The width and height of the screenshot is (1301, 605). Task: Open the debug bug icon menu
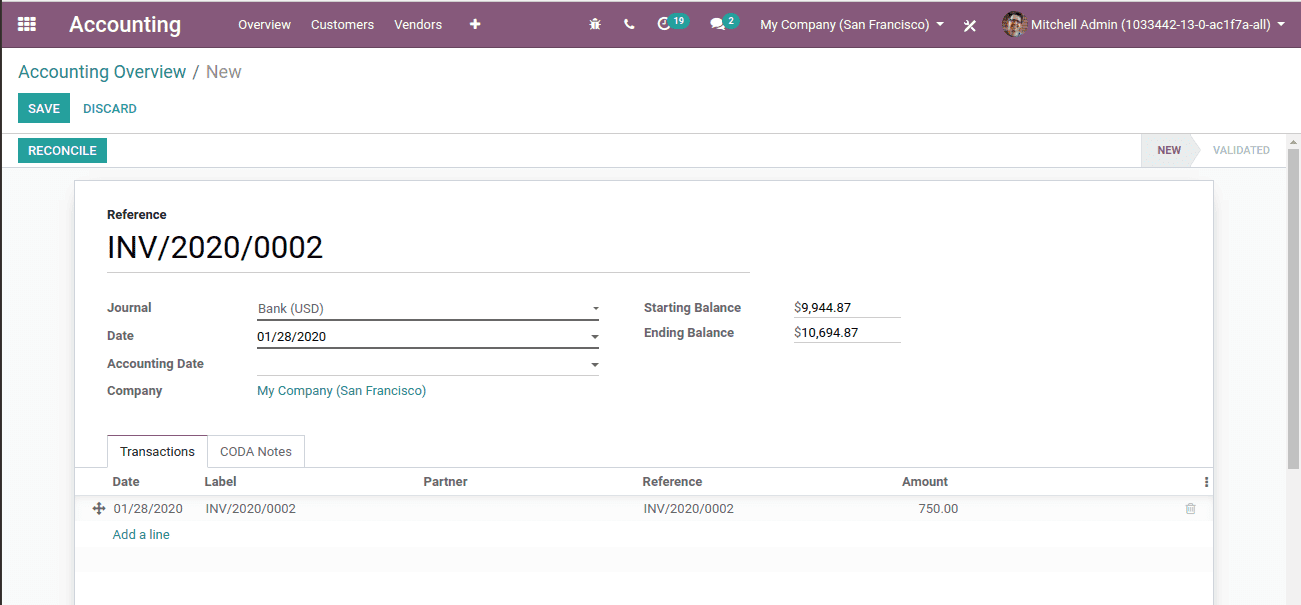595,24
